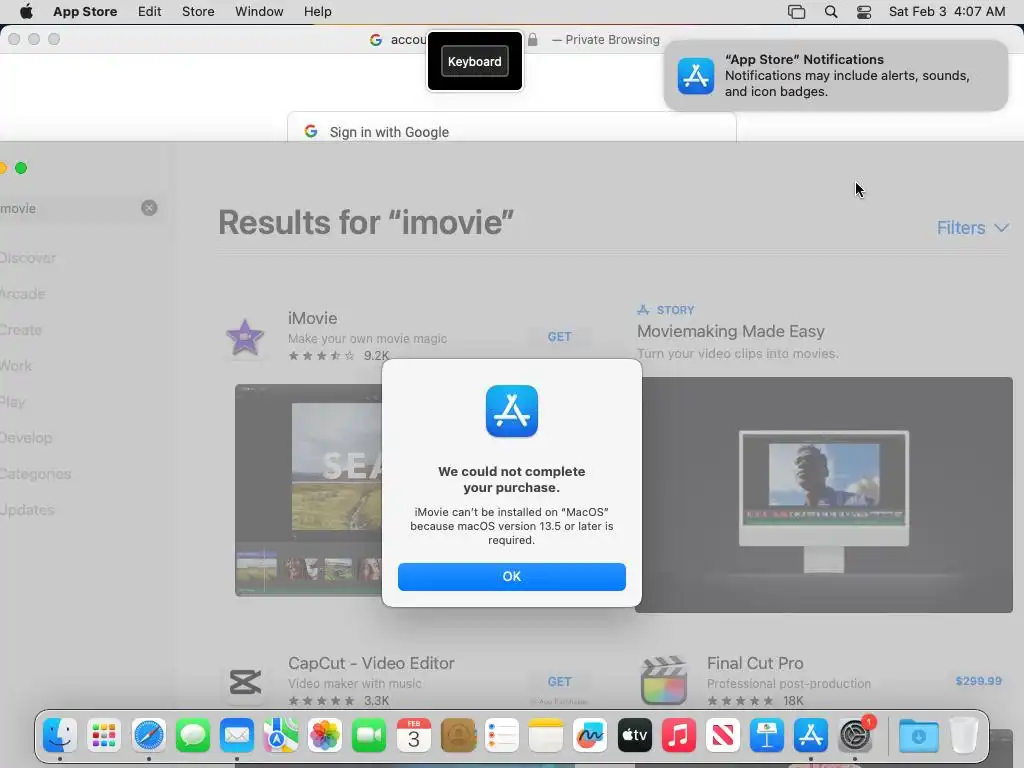Viewport: 1024px width, 768px height.
Task: Open Freeform from the Dock
Action: pos(590,736)
